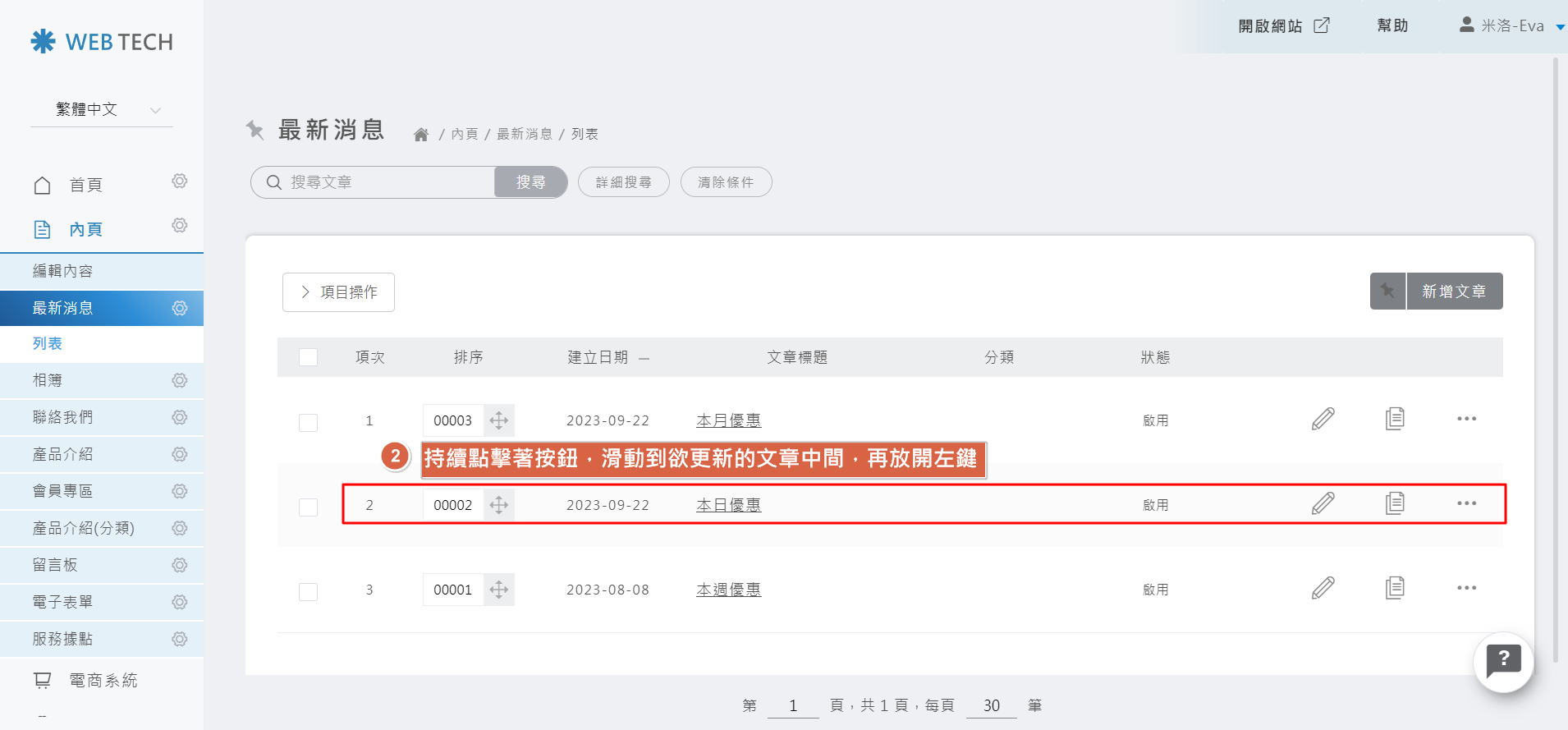Open the 本日優惠 article link
The width and height of the screenshot is (1568, 730).
click(x=728, y=505)
